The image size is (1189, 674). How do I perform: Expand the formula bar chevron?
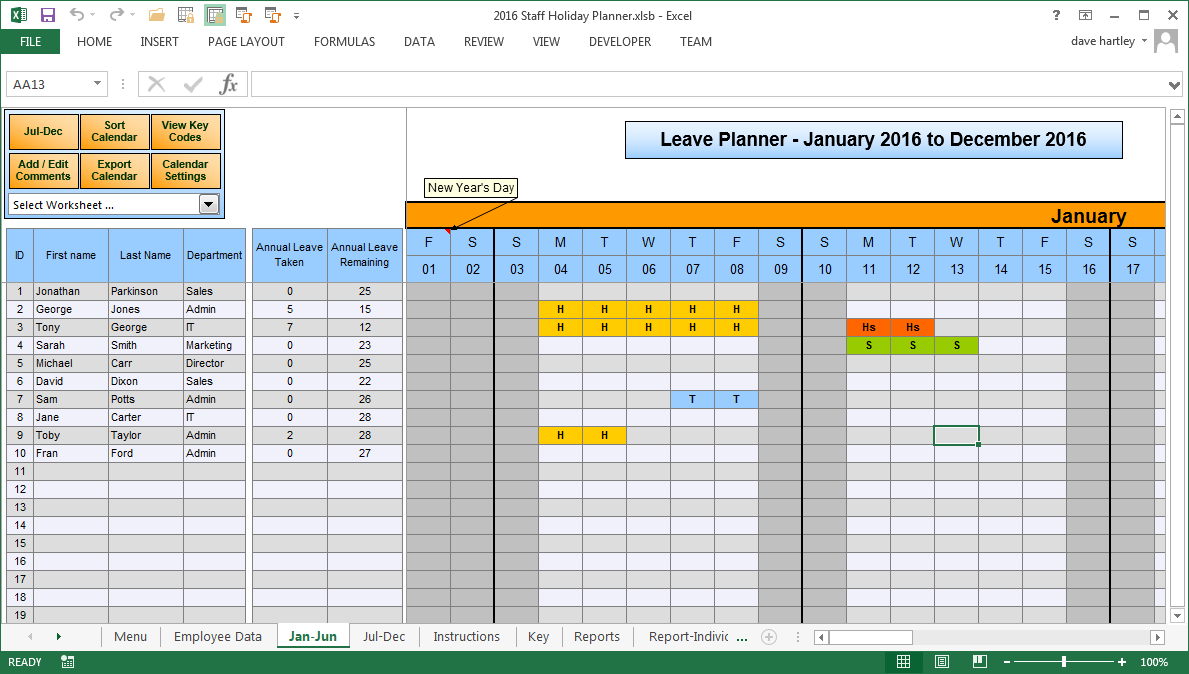click(1175, 85)
